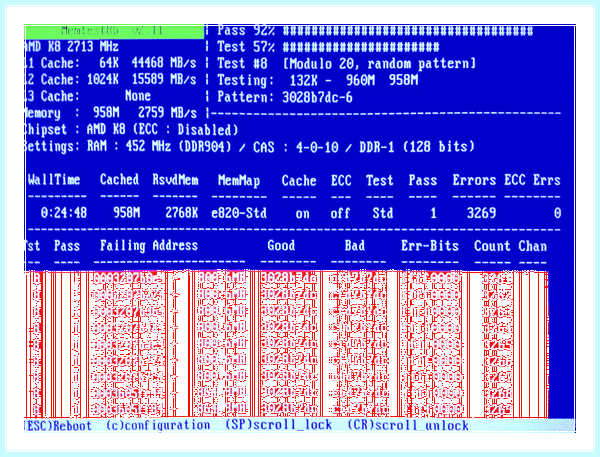Select the Testing range '132K - 960M'
The image size is (600, 457).
coord(332,80)
